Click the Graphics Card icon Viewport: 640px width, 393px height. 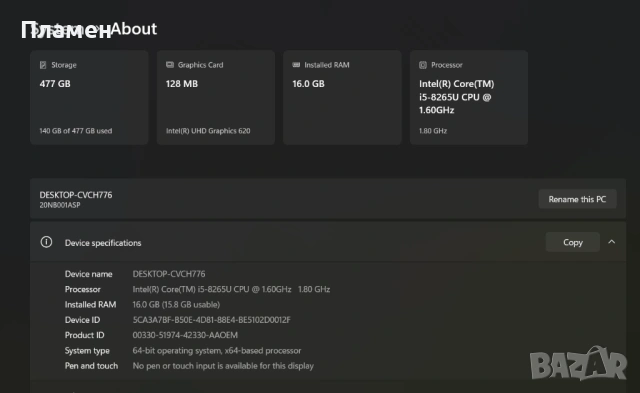170,64
